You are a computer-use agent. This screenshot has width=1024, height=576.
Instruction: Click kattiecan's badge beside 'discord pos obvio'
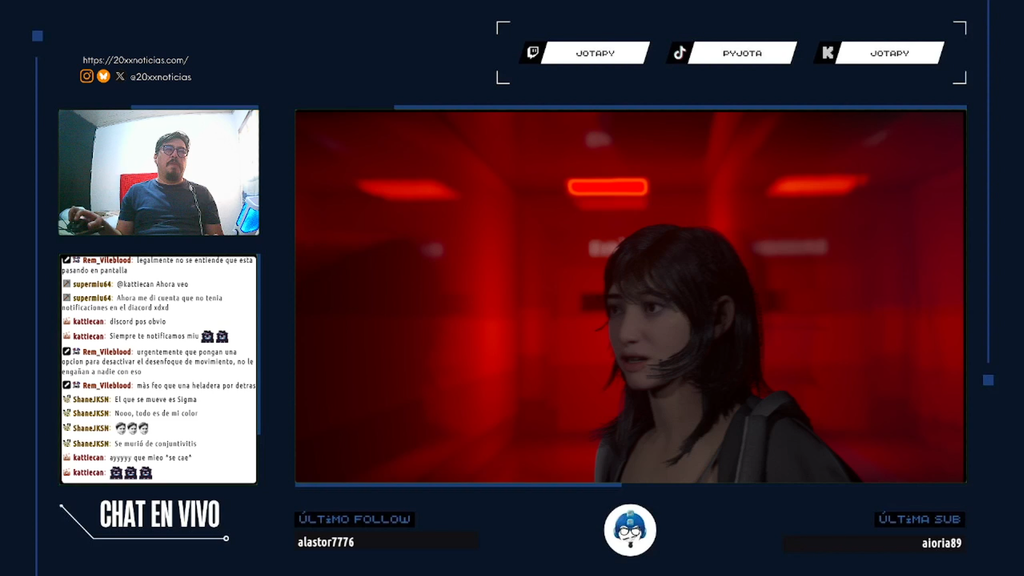(67, 321)
